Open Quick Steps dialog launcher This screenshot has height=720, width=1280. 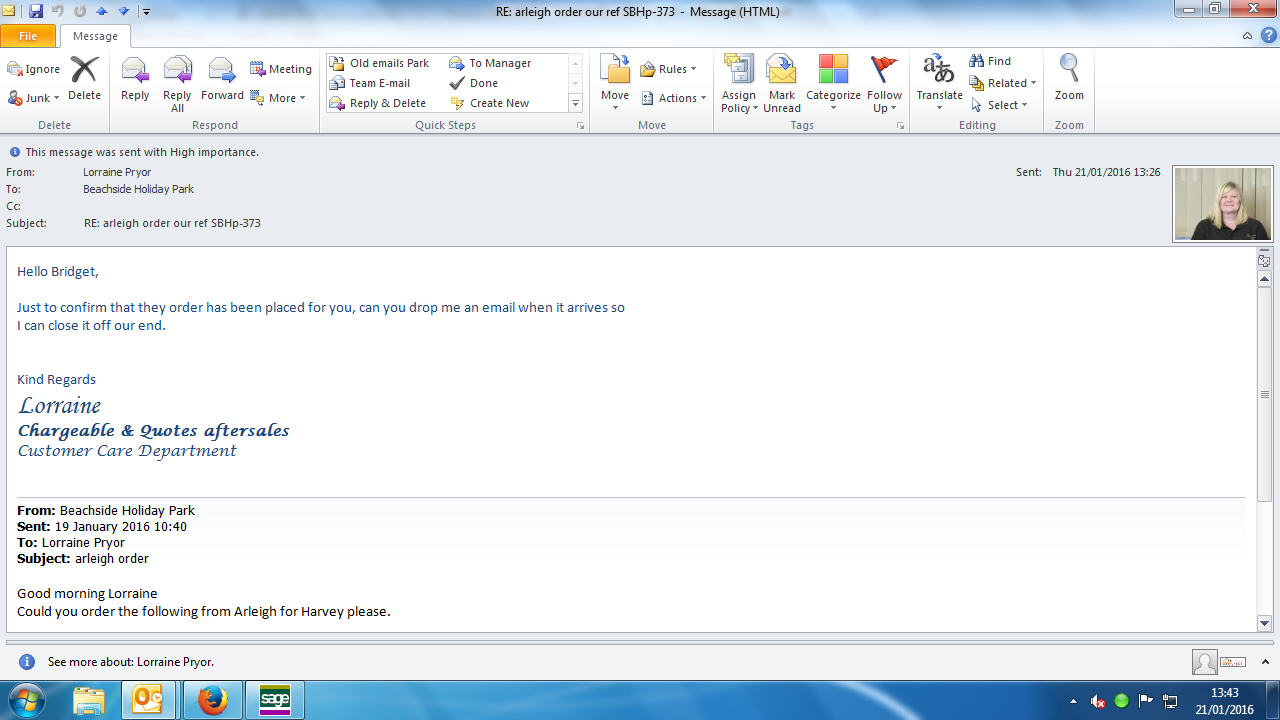point(580,126)
